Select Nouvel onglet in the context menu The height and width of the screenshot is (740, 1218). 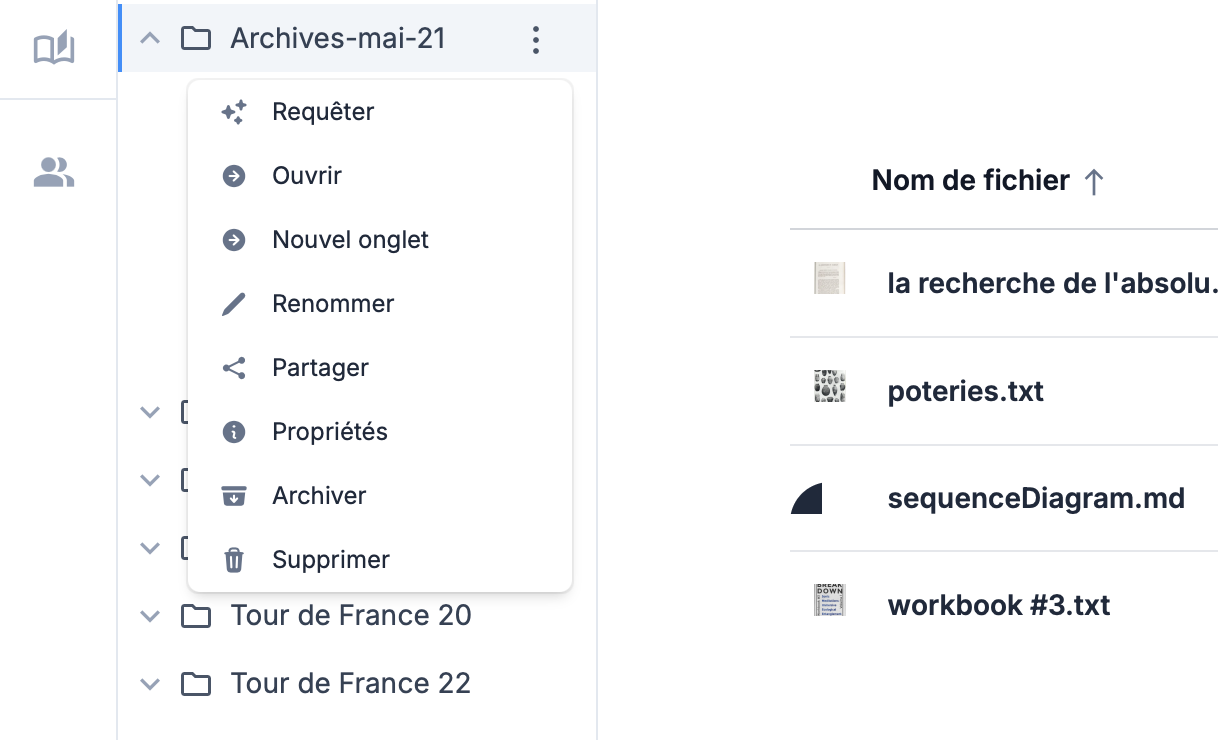[x=350, y=240]
